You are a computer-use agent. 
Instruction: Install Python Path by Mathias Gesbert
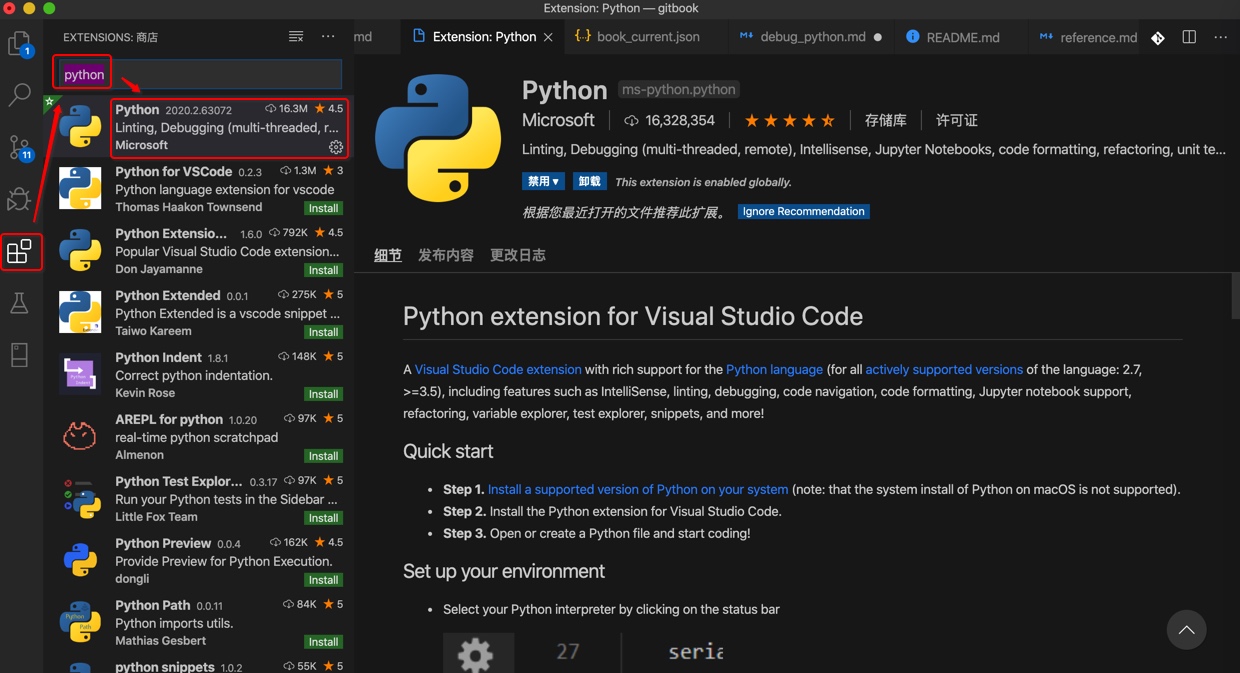pos(323,642)
